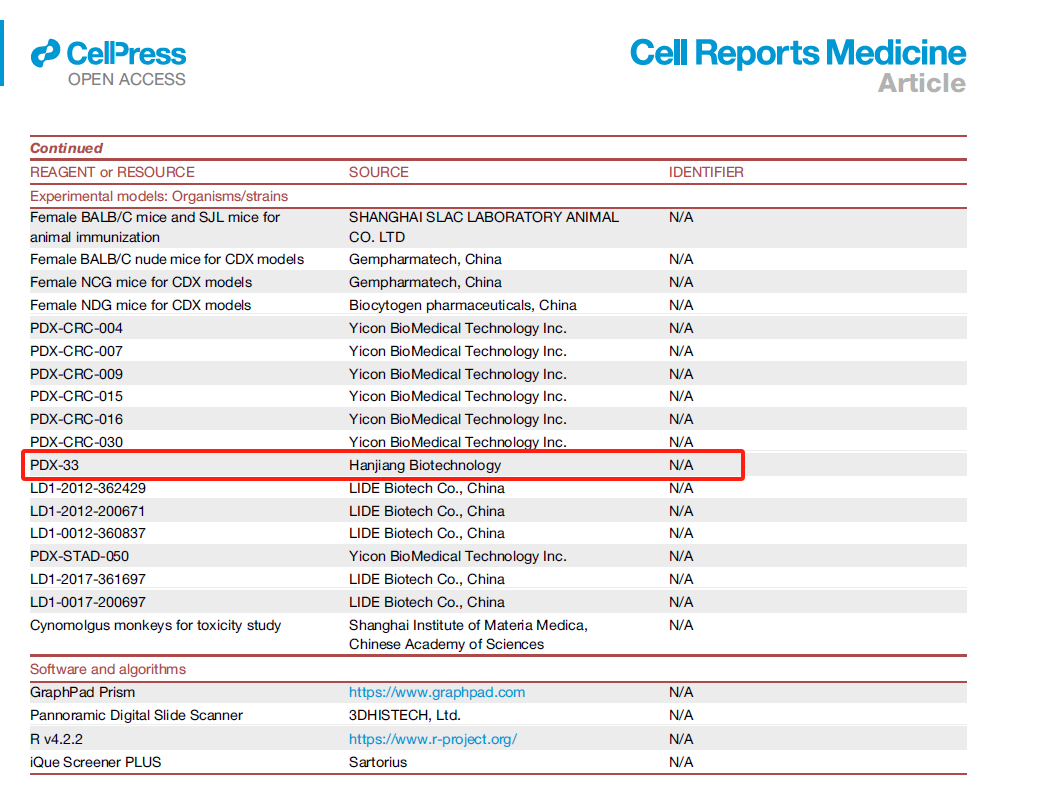Select the 'LD1-2012-200671' row name
Image resolution: width=1040 pixels, height=797 pixels.
[x=87, y=511]
